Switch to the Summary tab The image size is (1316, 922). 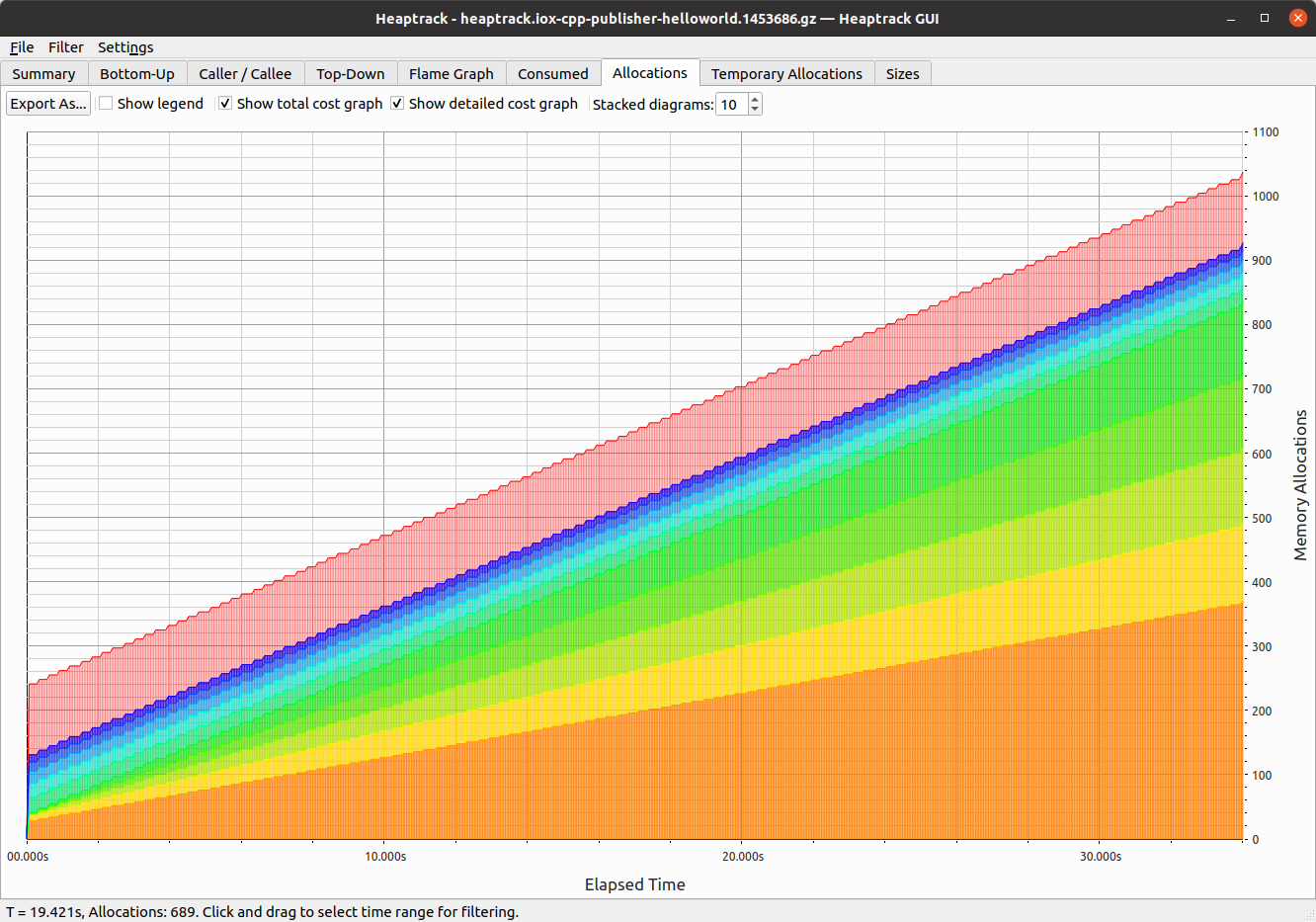point(43,73)
